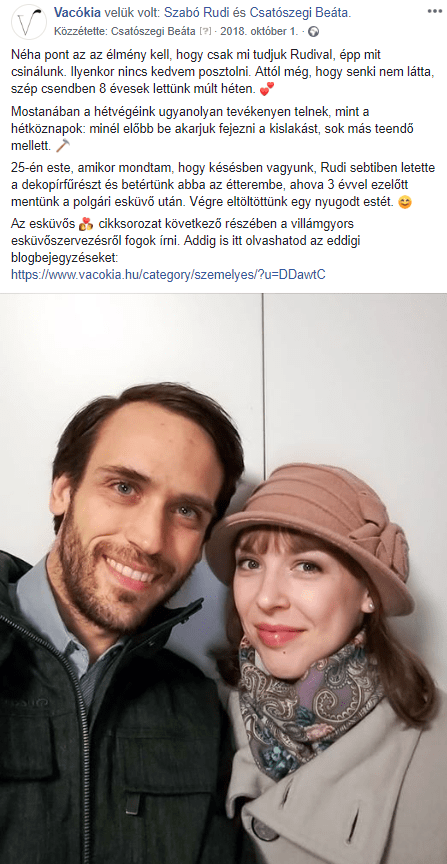Open the couple selfie photo attachment
447x864 pixels.
coord(223,579)
